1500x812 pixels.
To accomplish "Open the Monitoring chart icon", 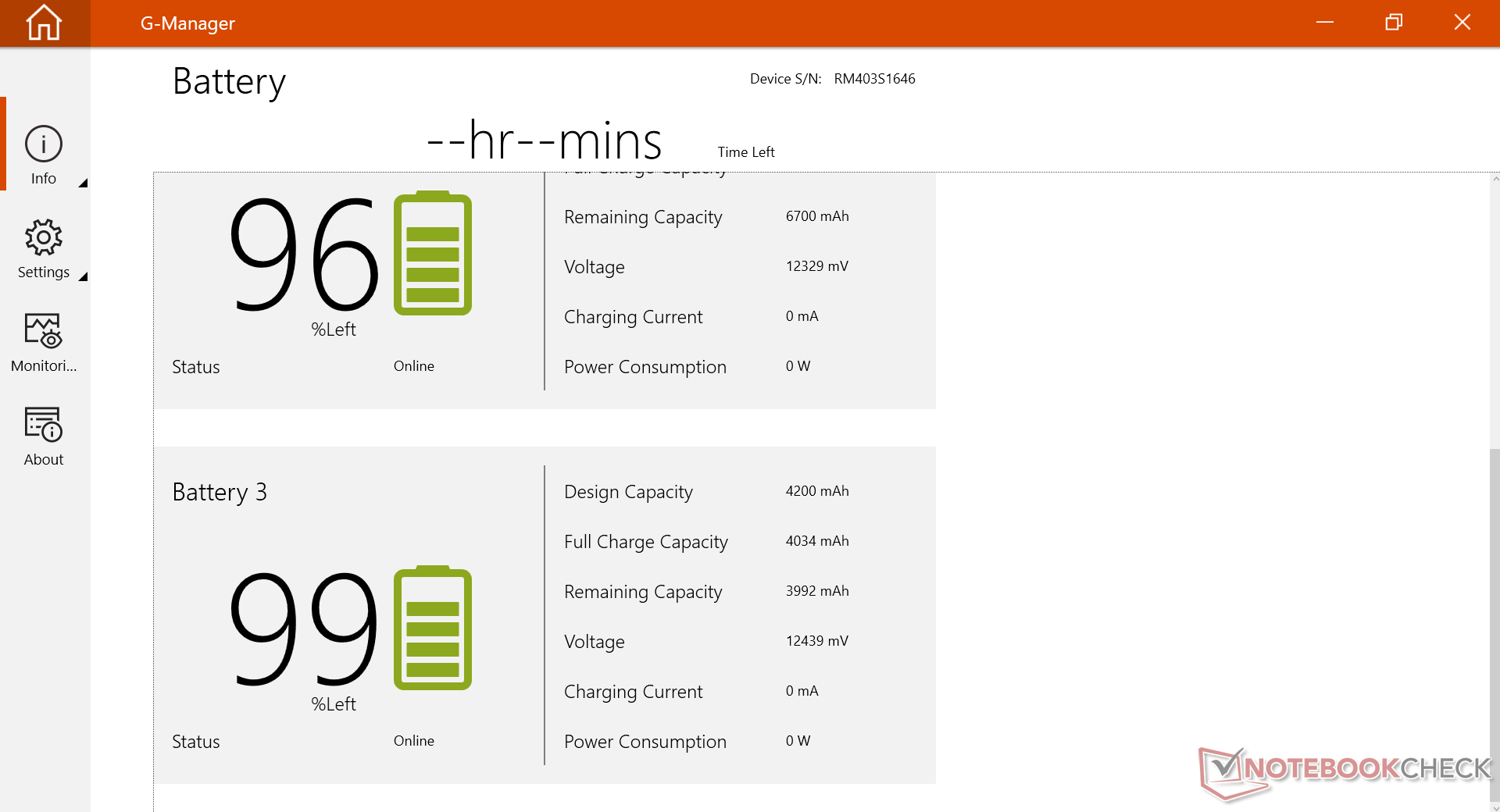I will 44,331.
